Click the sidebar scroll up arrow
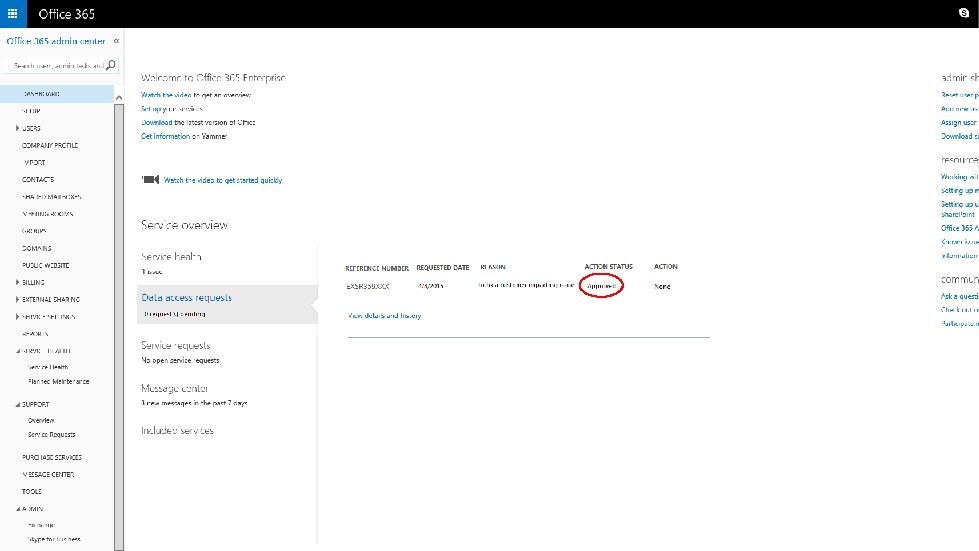 coord(119,97)
